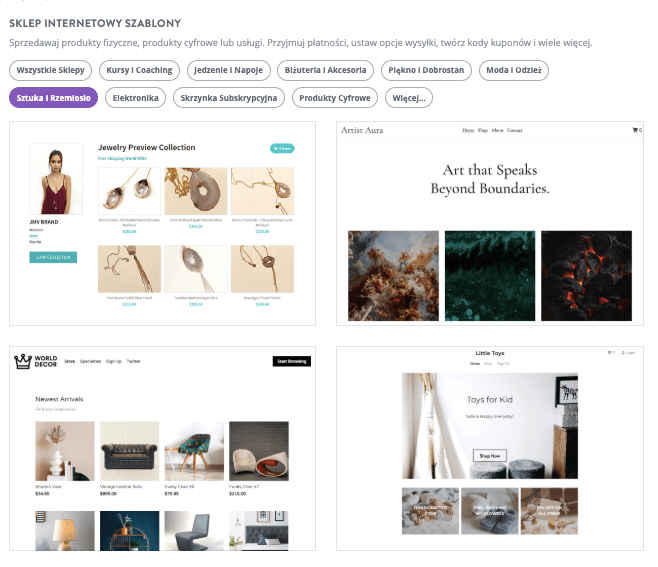The image size is (658, 567).
Task: Select Skrzynka Subskrypcyjna filter
Action: click(x=229, y=98)
